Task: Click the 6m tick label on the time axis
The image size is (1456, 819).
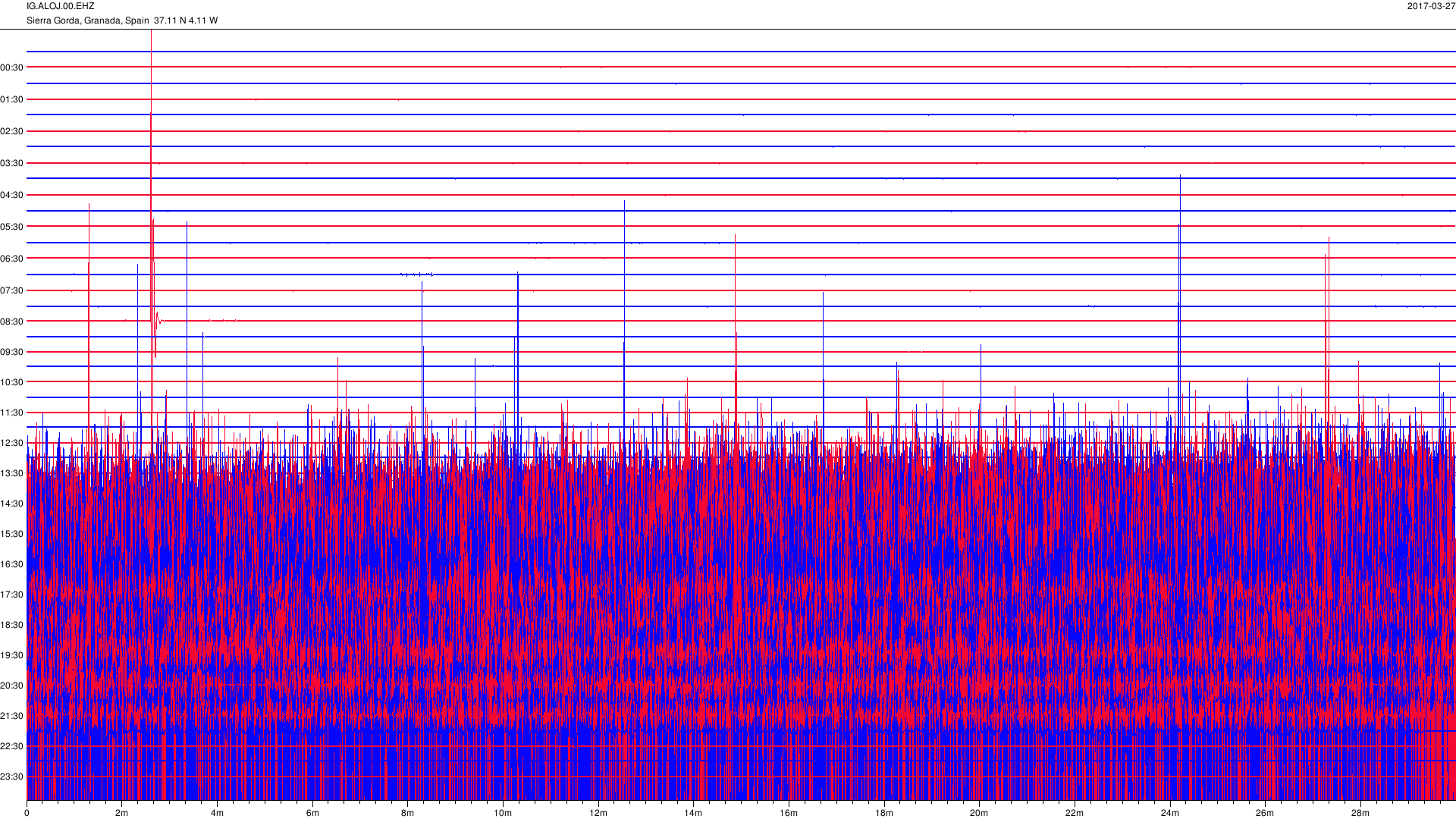Action: click(x=312, y=813)
